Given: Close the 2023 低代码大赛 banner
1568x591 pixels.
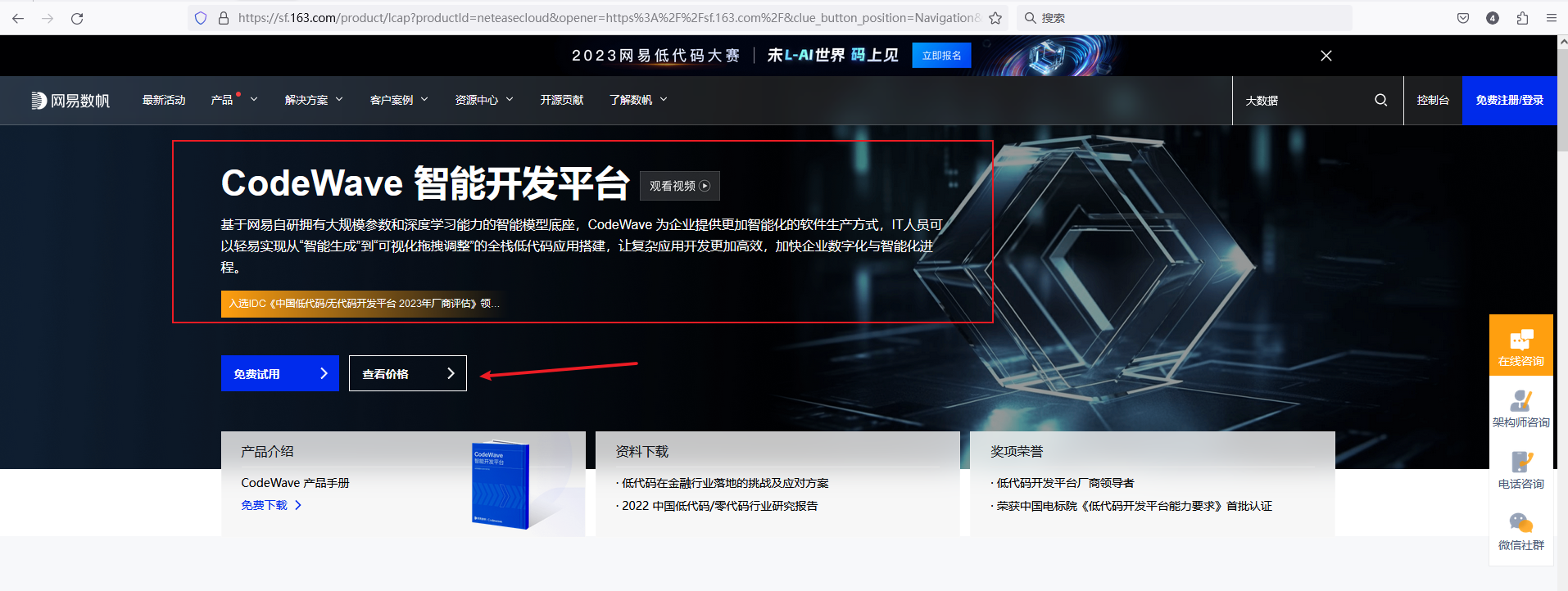Looking at the screenshot, I should click(x=1326, y=56).
